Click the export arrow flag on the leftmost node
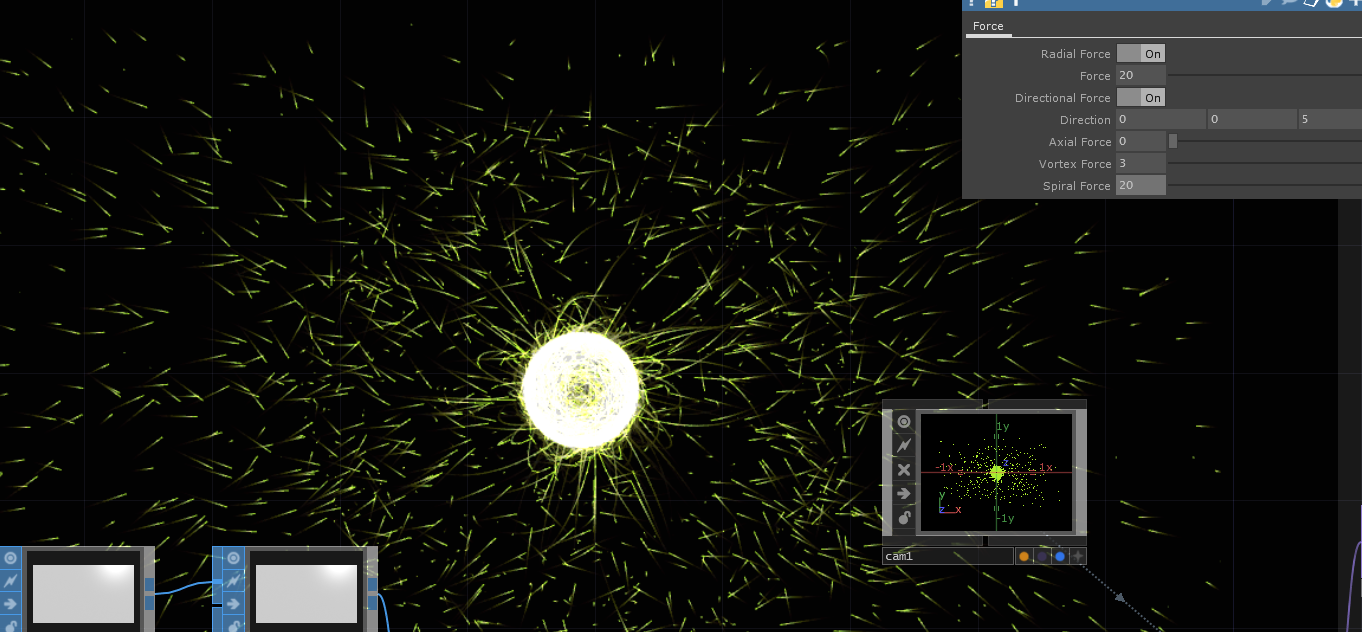This screenshot has height=632, width=1362. (8, 605)
